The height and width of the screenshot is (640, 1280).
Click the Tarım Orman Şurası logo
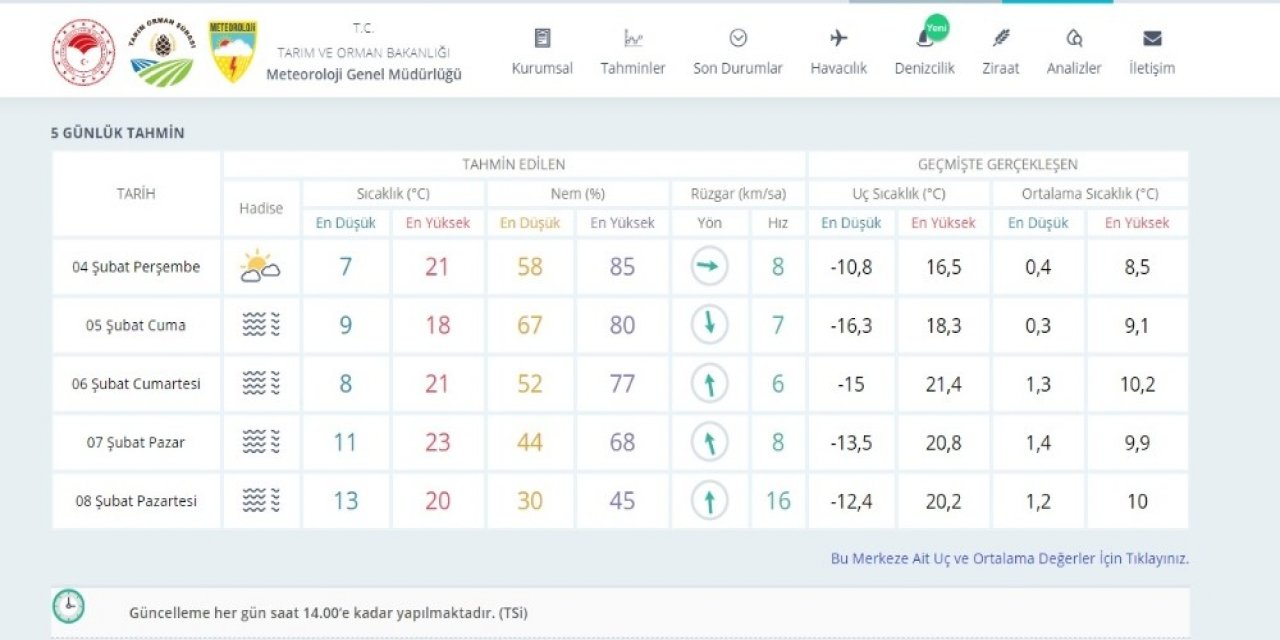162,51
